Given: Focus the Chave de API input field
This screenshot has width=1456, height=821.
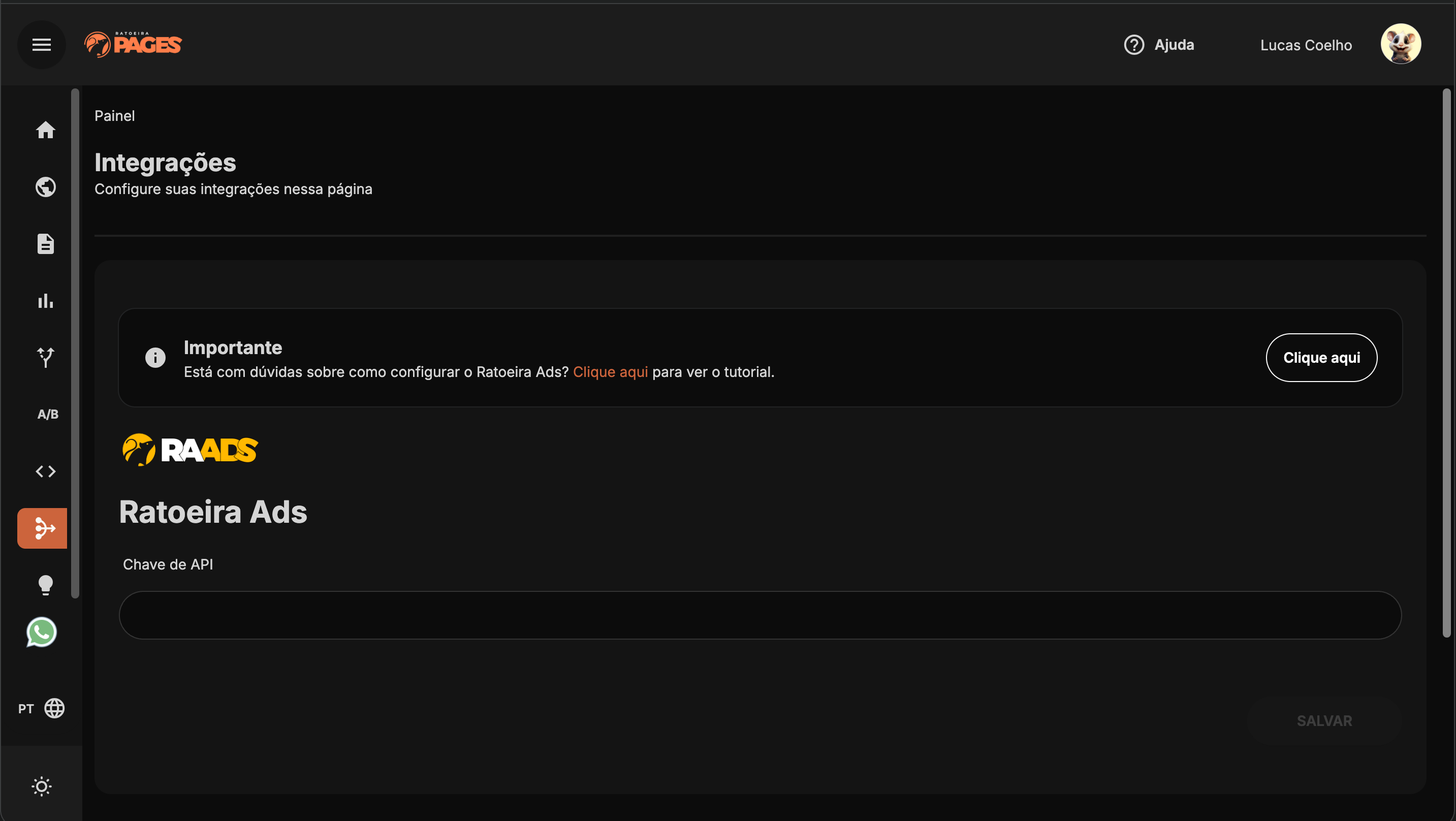Looking at the screenshot, I should click(760, 615).
